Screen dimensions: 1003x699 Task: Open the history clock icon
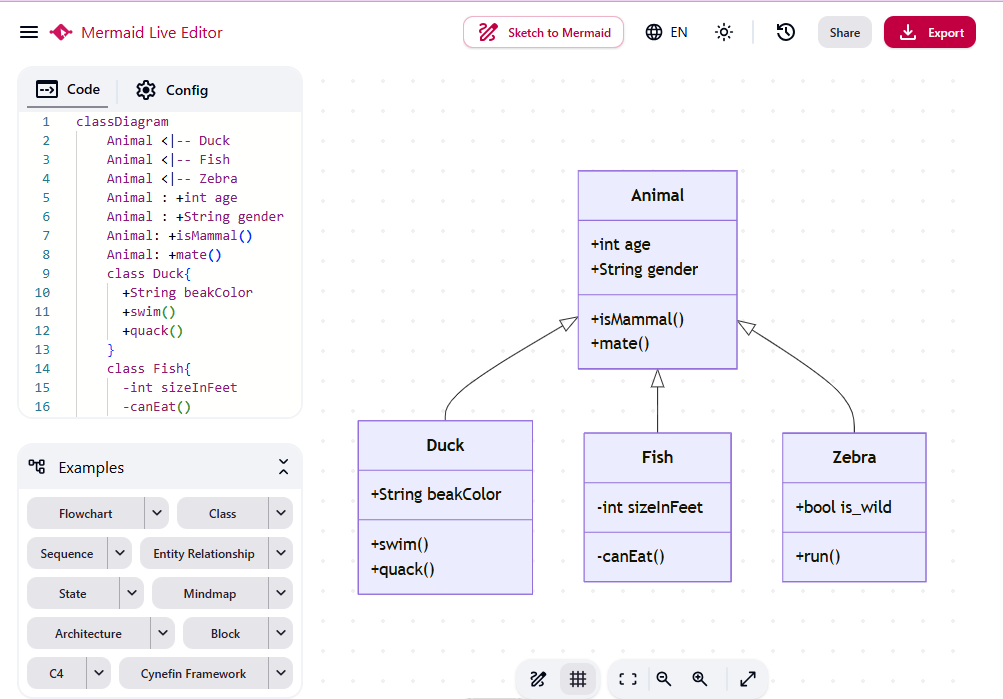point(786,32)
